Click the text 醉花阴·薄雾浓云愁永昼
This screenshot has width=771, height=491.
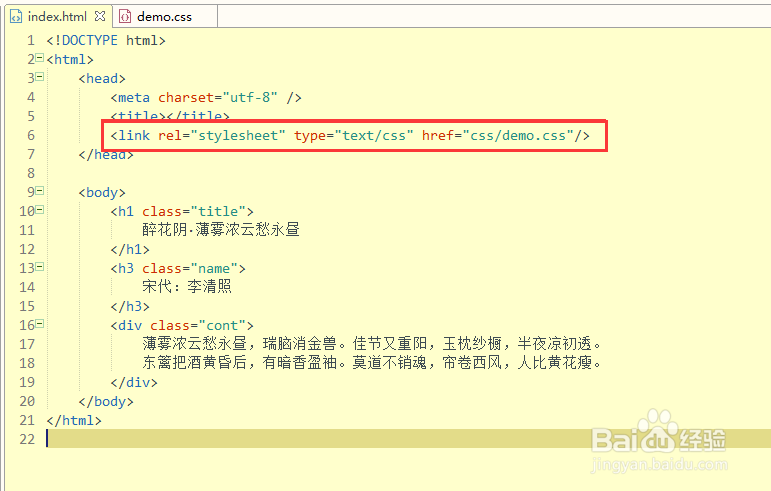(221, 230)
